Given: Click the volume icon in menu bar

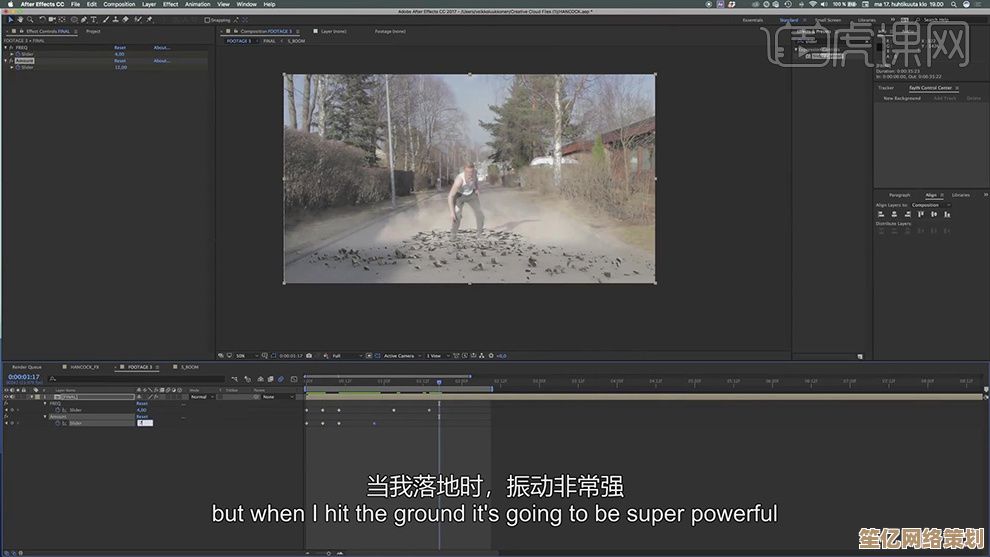Looking at the screenshot, I should pyautogui.click(x=824, y=4).
